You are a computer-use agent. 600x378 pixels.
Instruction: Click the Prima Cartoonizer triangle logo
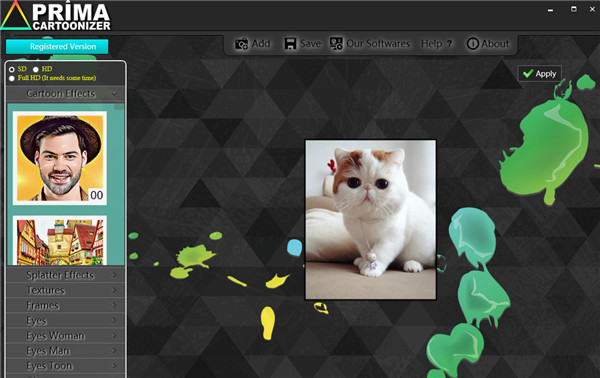click(15, 15)
